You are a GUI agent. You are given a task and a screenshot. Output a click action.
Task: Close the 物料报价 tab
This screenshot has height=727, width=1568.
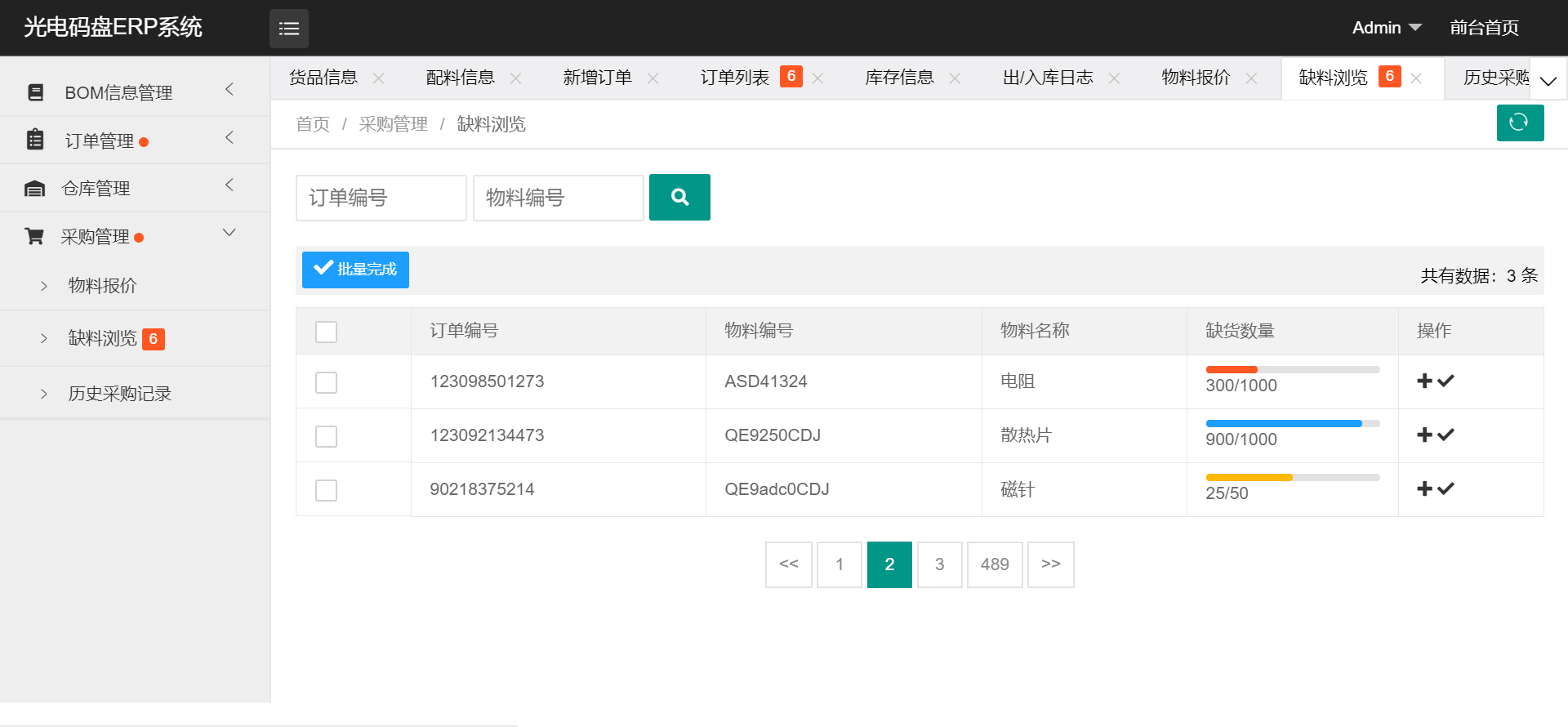point(1252,78)
